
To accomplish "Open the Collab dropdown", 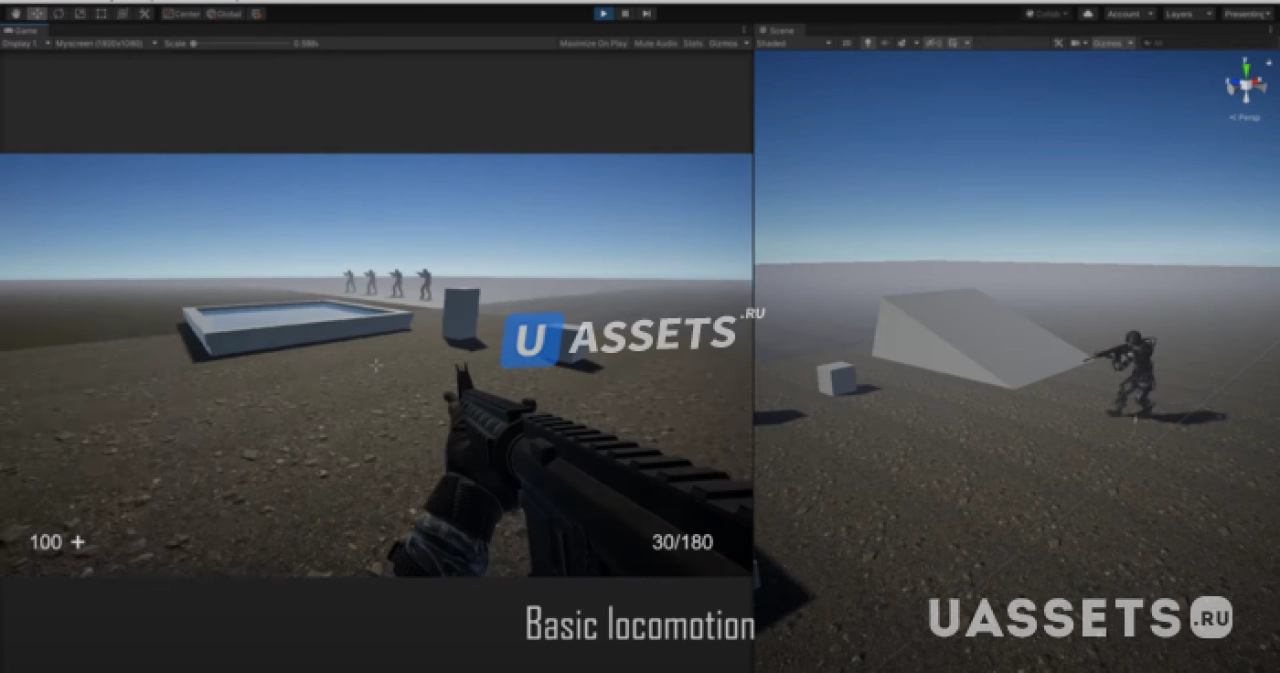I will coord(1047,14).
